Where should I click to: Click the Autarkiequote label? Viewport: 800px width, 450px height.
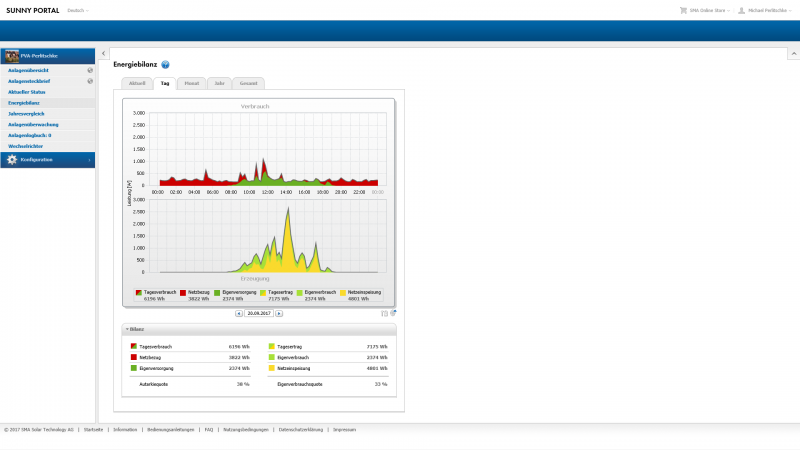pyautogui.click(x=154, y=384)
